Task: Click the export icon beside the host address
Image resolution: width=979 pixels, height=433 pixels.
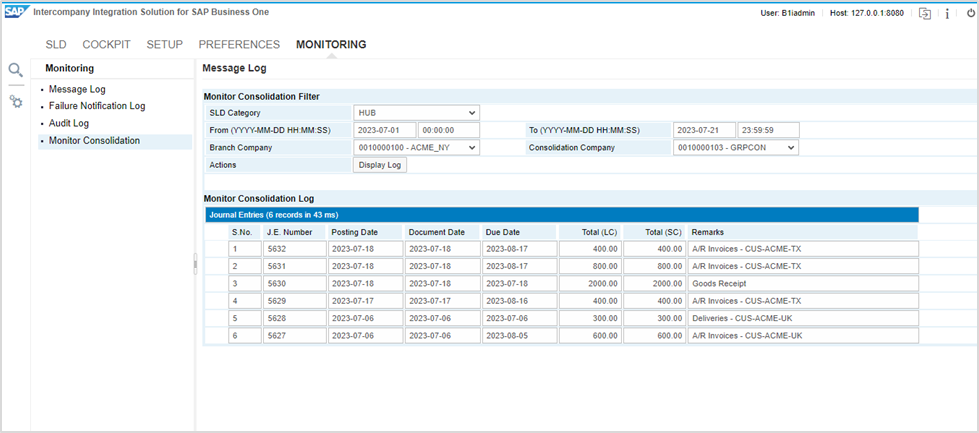Action: pos(897,14)
